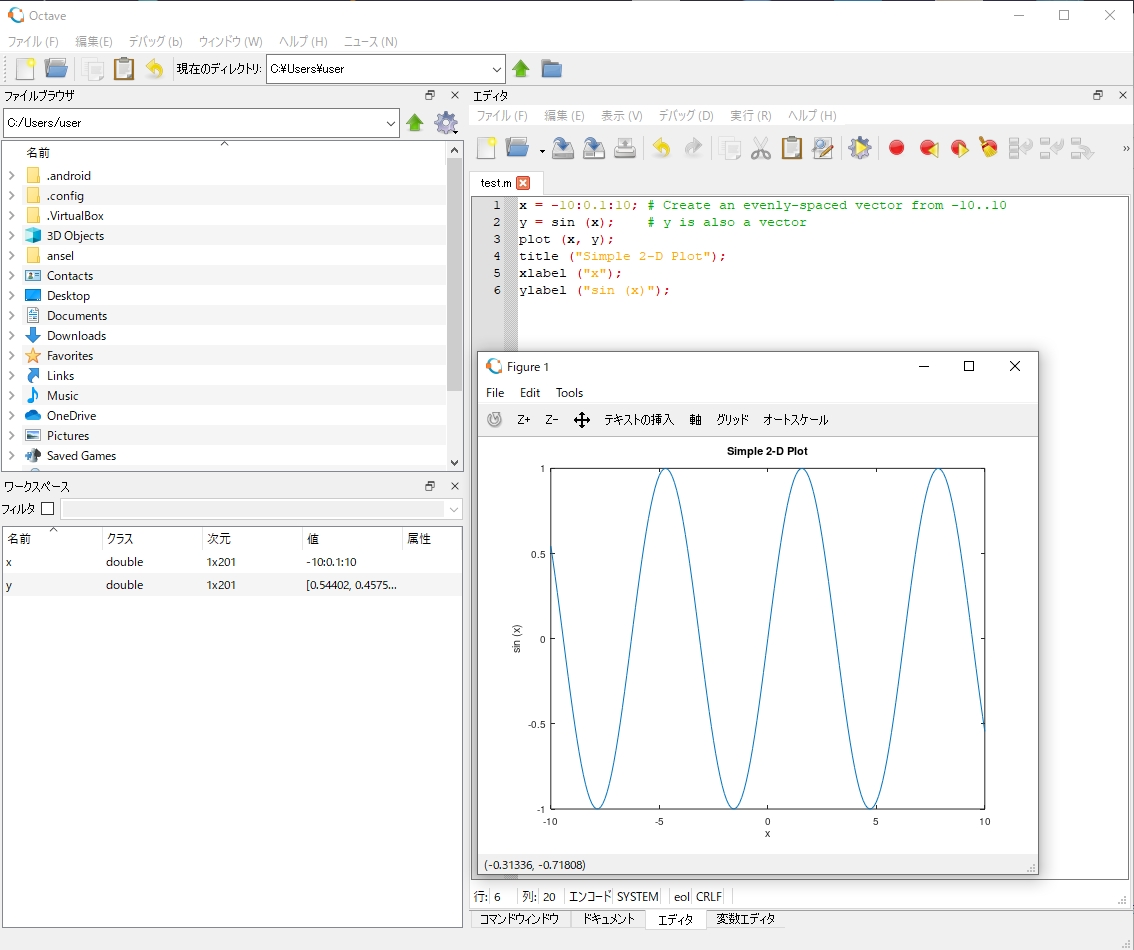Screen dimensions: 1134x950
Task: Remove all breakpoints with the broom icon
Action: pyautogui.click(x=989, y=148)
